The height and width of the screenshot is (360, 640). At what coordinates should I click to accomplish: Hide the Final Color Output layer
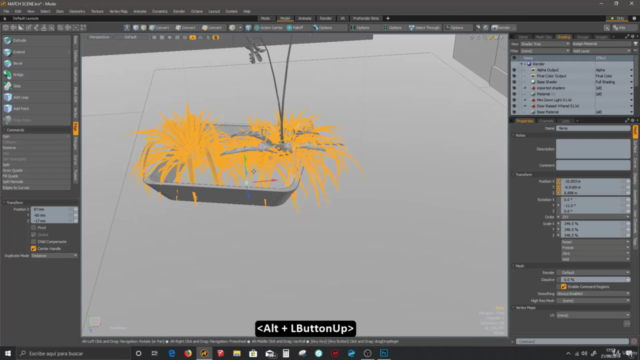tap(514, 76)
